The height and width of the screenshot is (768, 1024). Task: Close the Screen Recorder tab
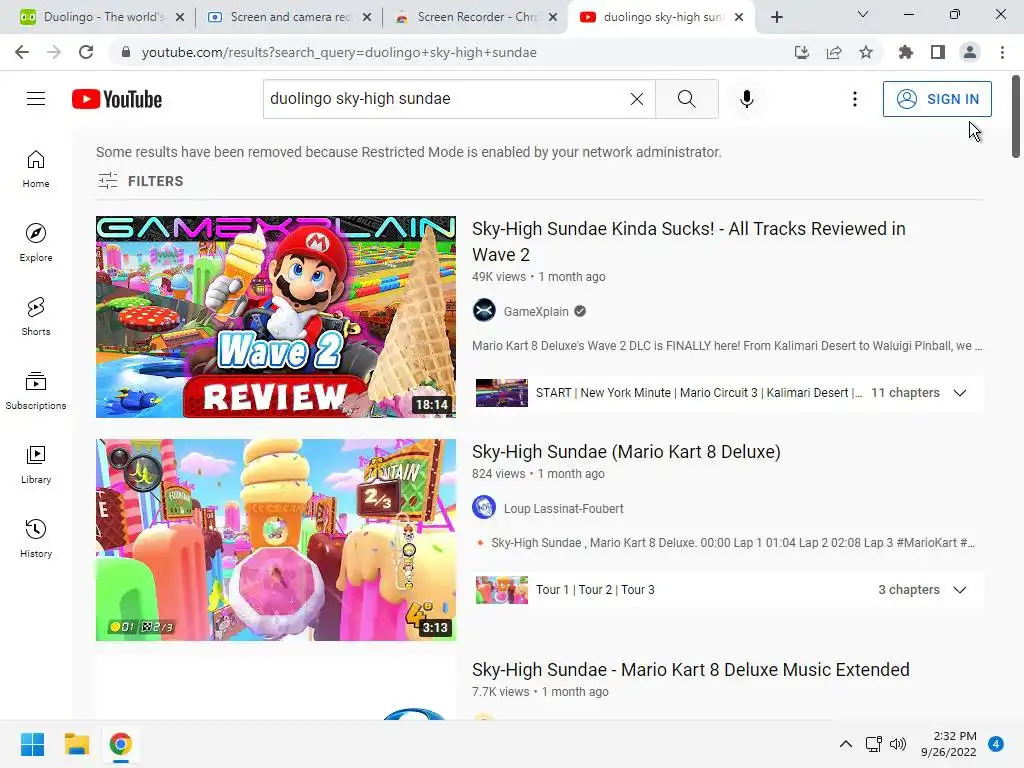tap(553, 17)
